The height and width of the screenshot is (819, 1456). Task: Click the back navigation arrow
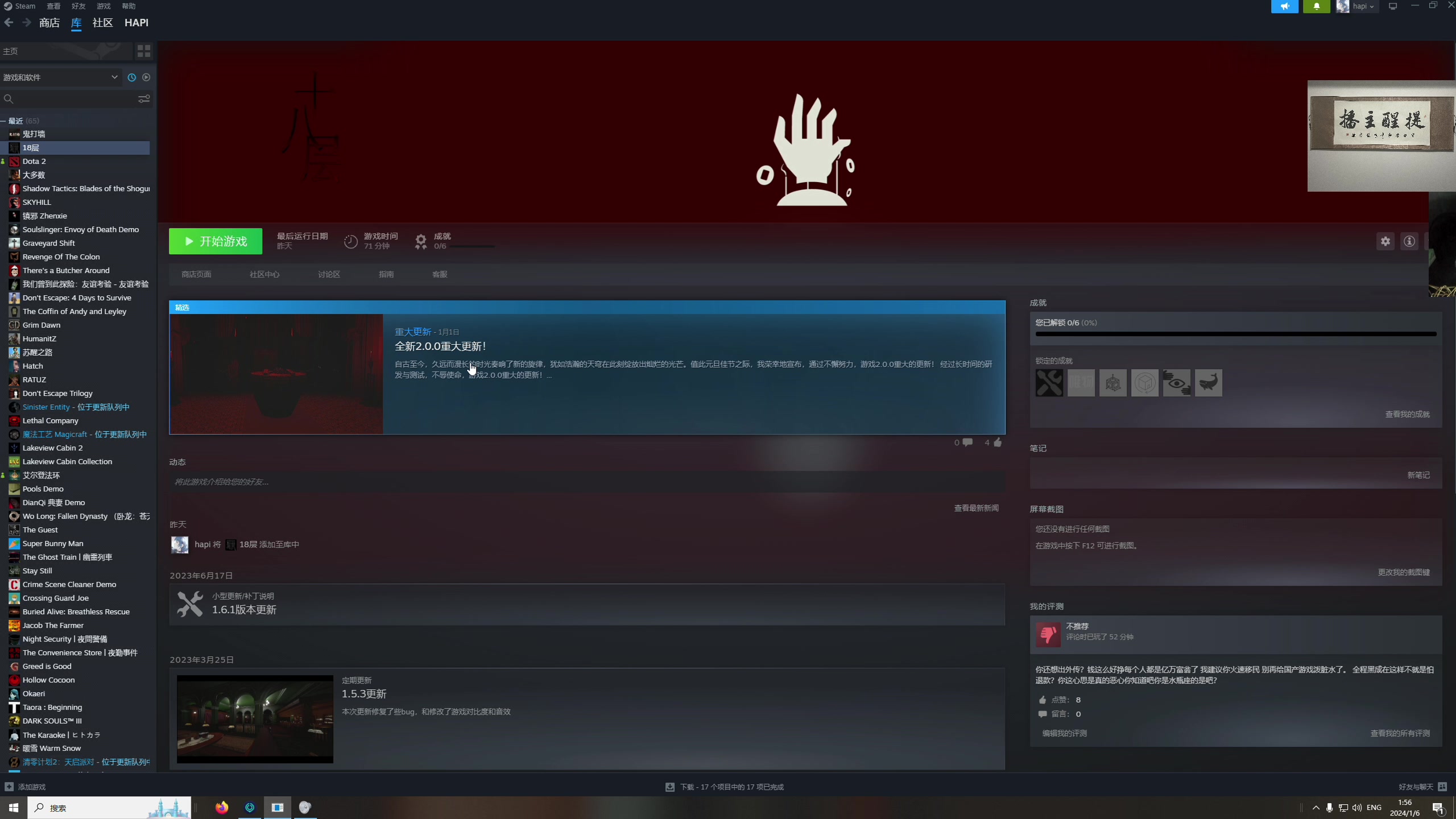9,23
